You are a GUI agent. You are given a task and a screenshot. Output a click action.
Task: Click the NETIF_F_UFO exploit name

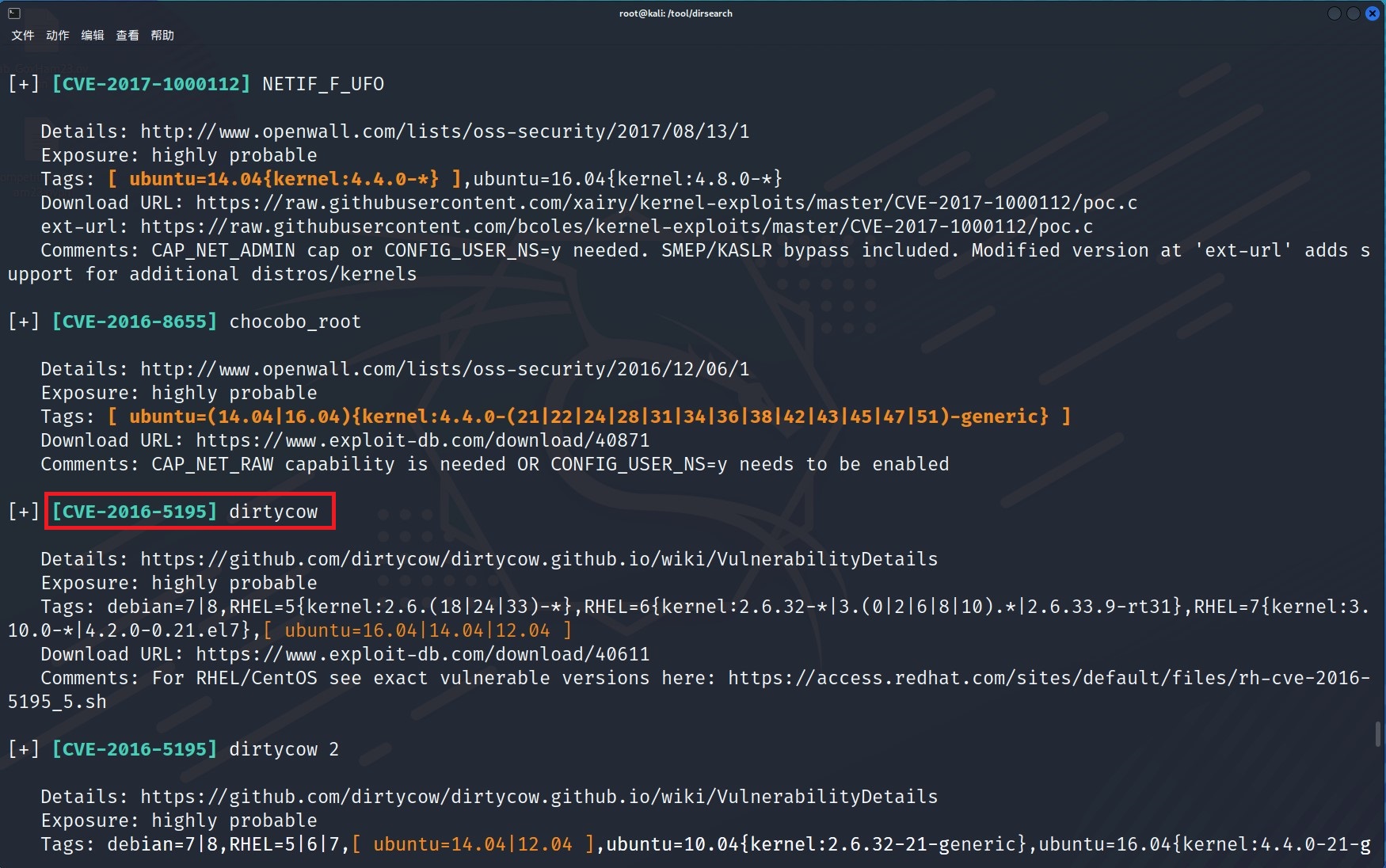323,84
